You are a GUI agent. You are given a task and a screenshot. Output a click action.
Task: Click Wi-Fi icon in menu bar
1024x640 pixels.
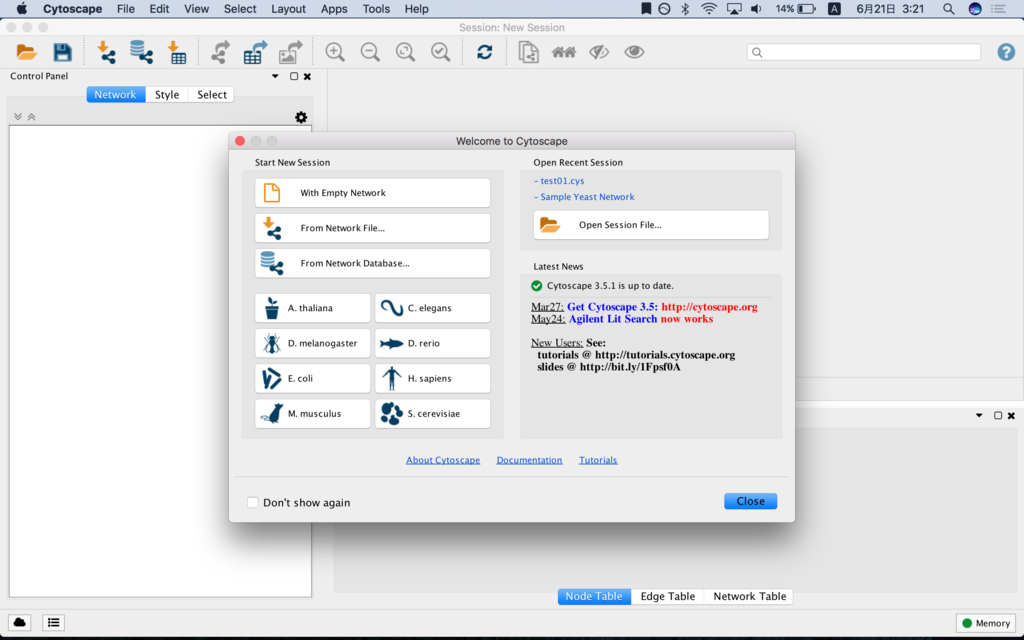pos(709,9)
